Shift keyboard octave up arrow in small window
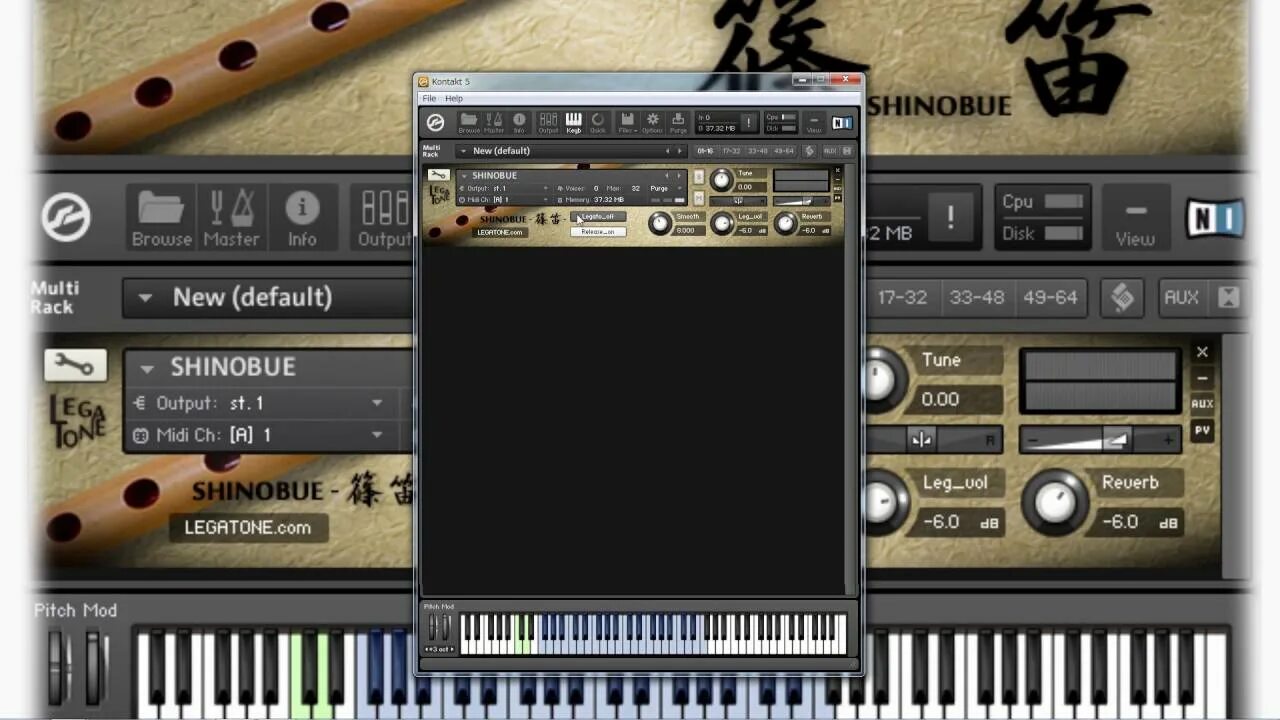The height and width of the screenshot is (720, 1280). [452, 649]
